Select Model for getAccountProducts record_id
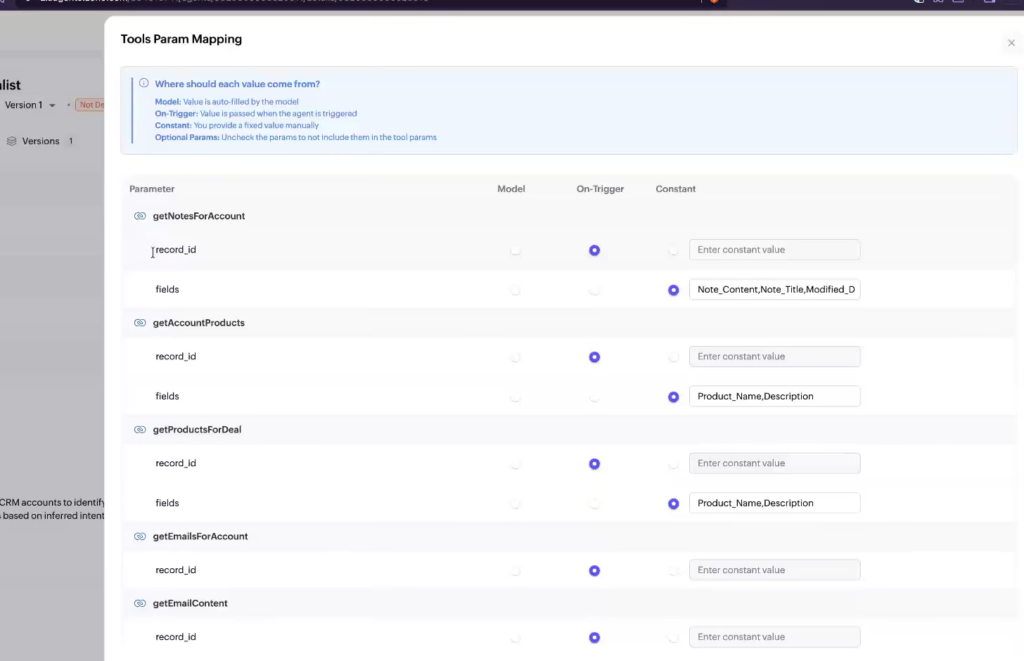Screen dimensions: 1024x661 coord(515,357)
